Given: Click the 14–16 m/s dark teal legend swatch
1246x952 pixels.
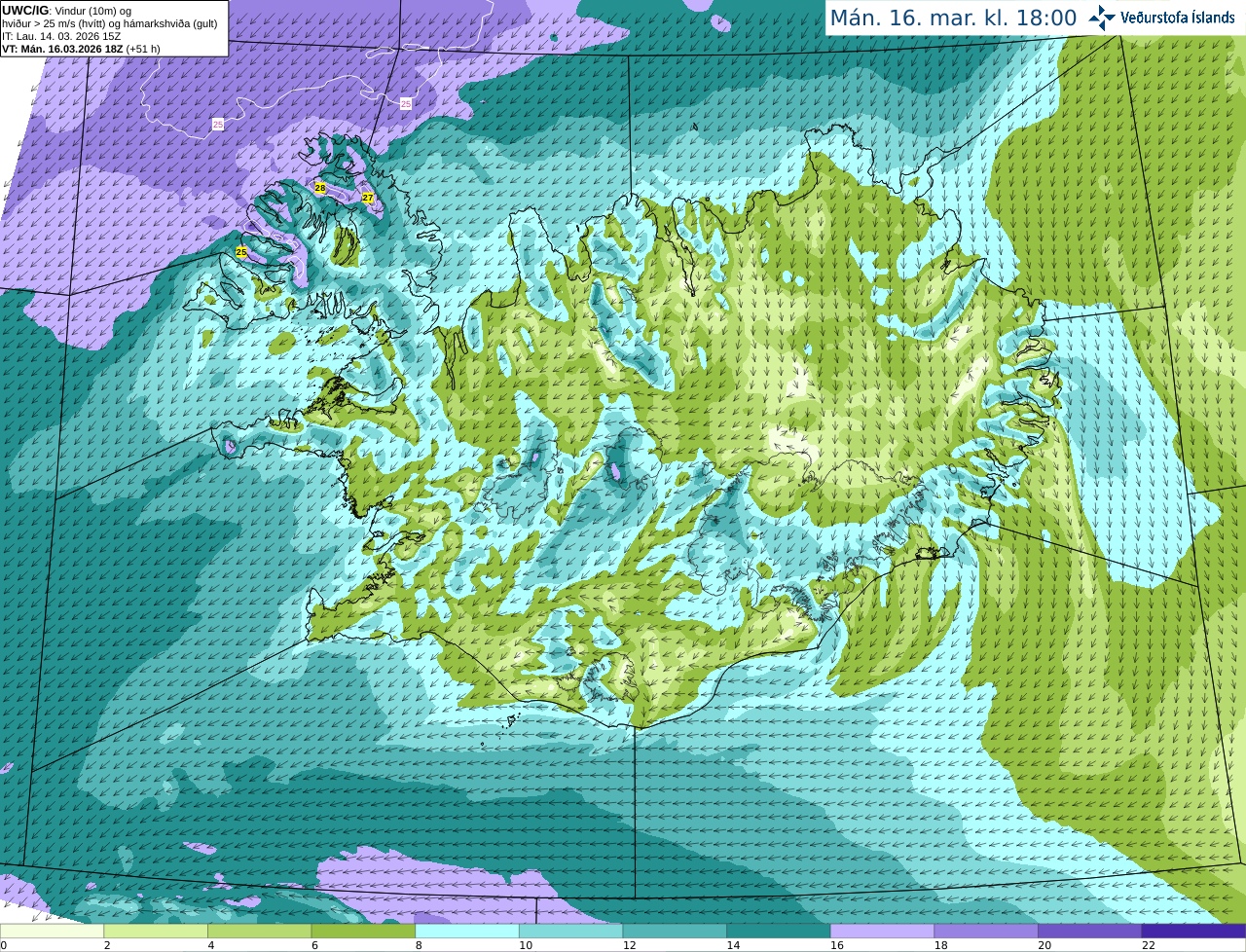Looking at the screenshot, I should pos(779,931).
